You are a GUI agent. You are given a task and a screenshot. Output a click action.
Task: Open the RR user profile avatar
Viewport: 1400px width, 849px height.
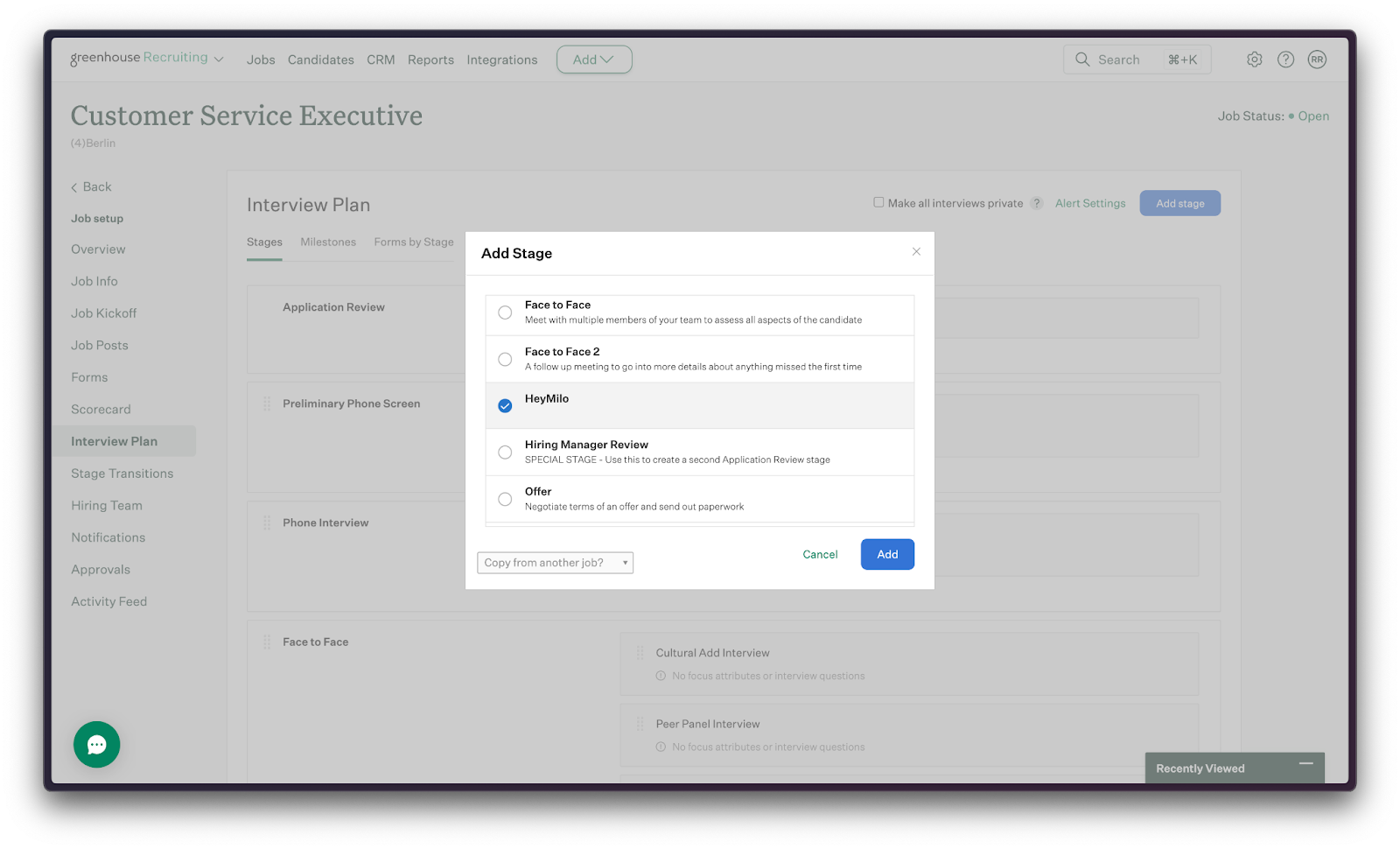[1317, 60]
